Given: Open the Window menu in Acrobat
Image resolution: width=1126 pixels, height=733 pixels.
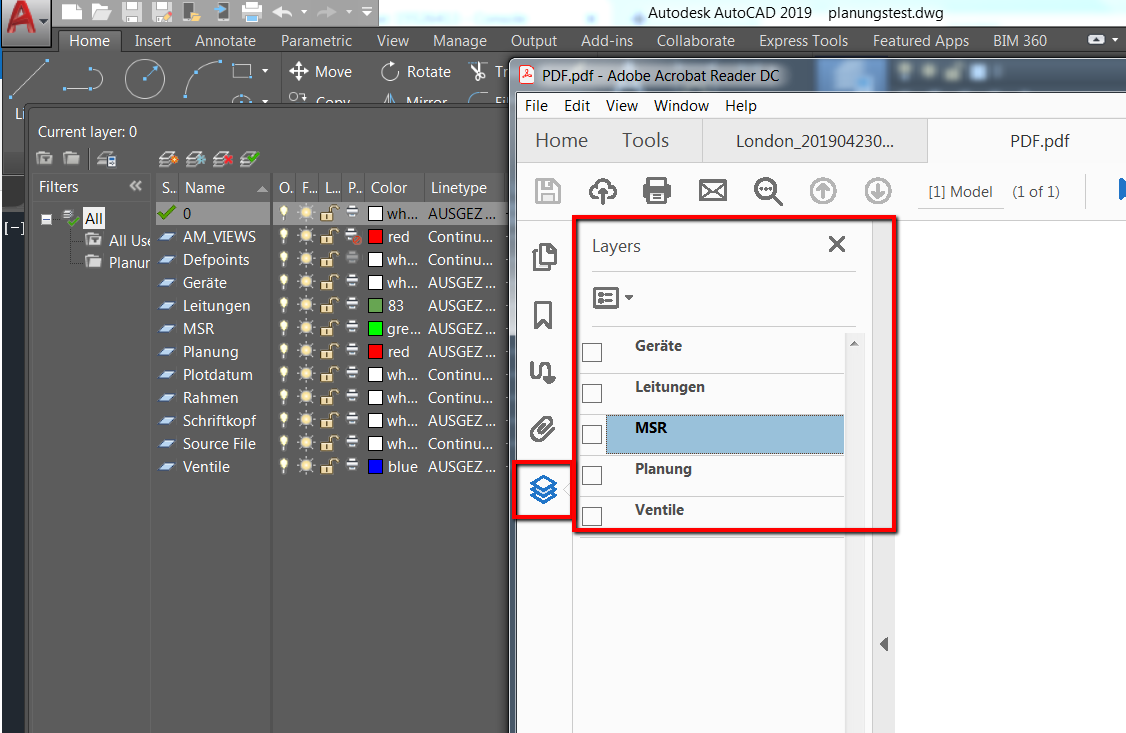Looking at the screenshot, I should (681, 105).
